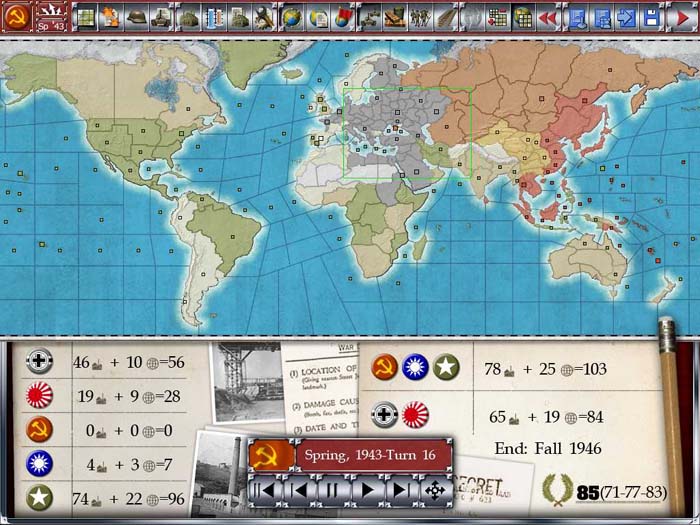Click the Soviet emblem in Allied alliance row

coord(385,367)
